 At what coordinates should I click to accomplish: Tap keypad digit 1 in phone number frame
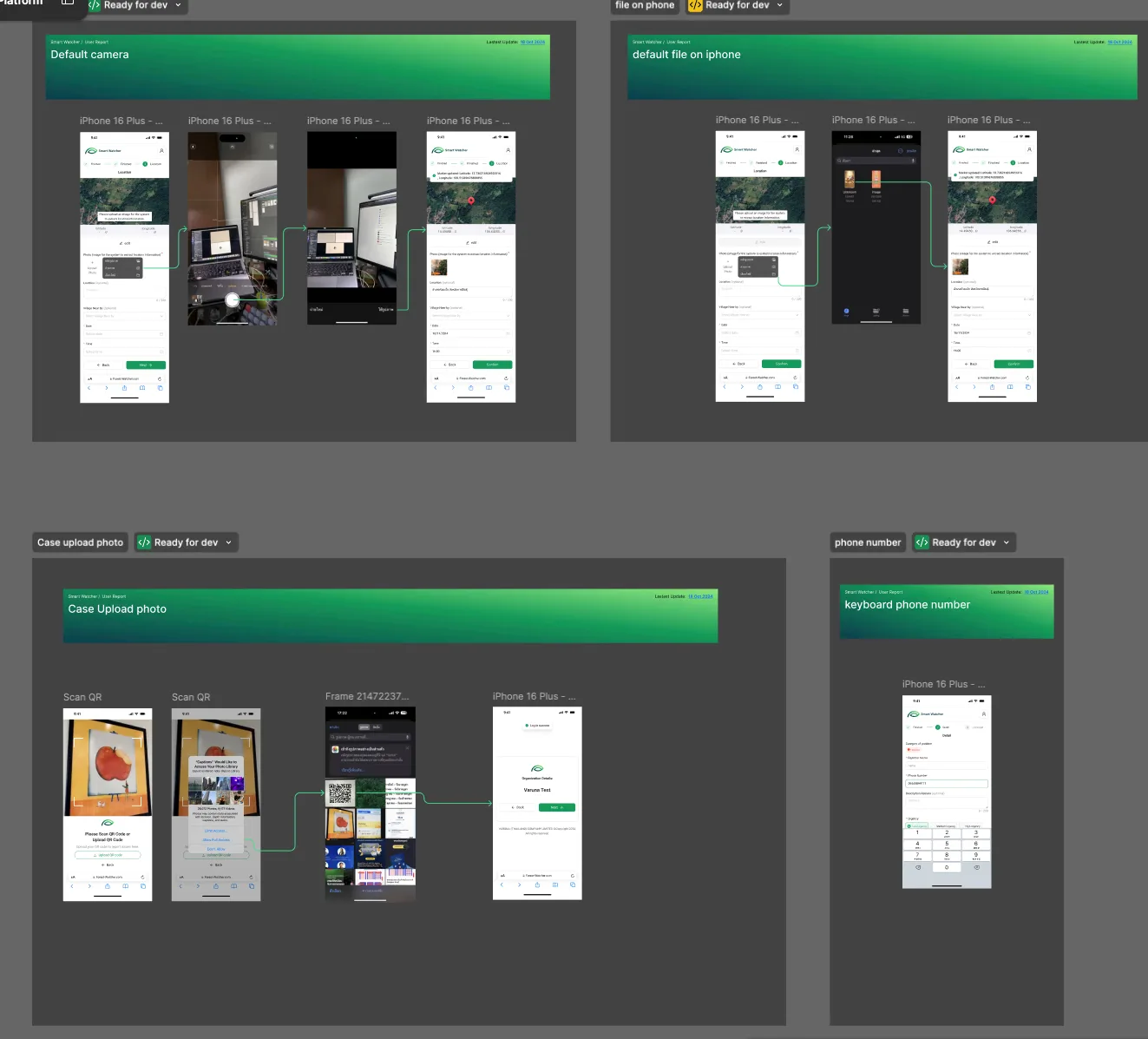point(917,833)
